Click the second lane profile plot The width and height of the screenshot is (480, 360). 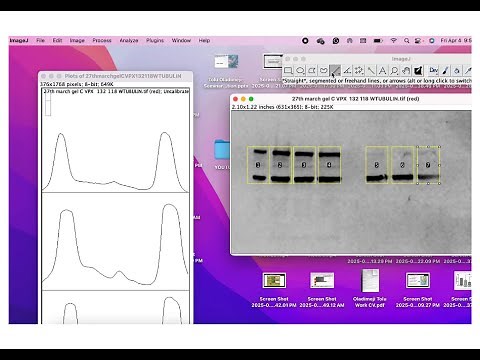pyautogui.click(x=115, y=242)
